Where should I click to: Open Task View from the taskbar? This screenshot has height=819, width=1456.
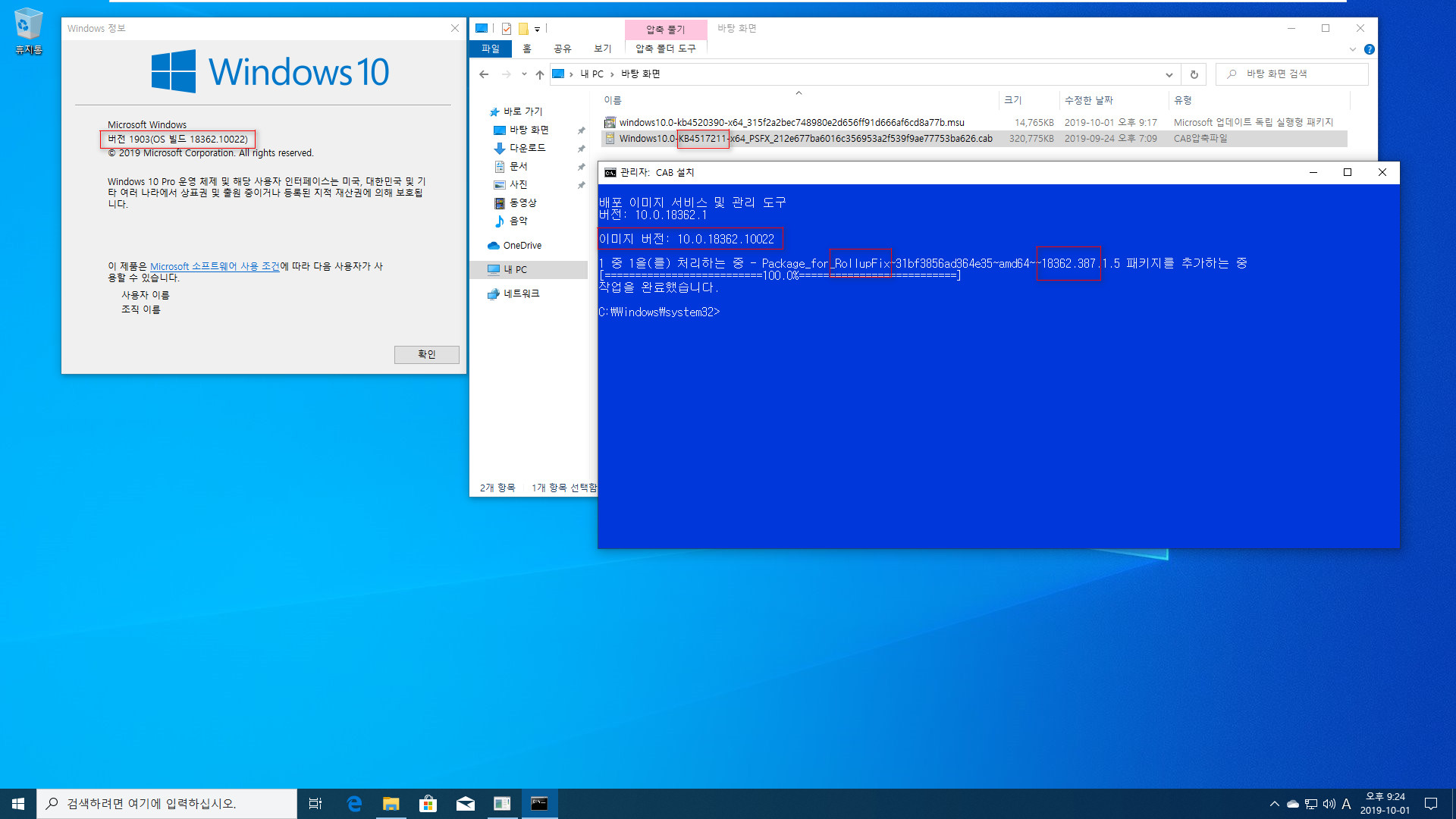(x=315, y=804)
